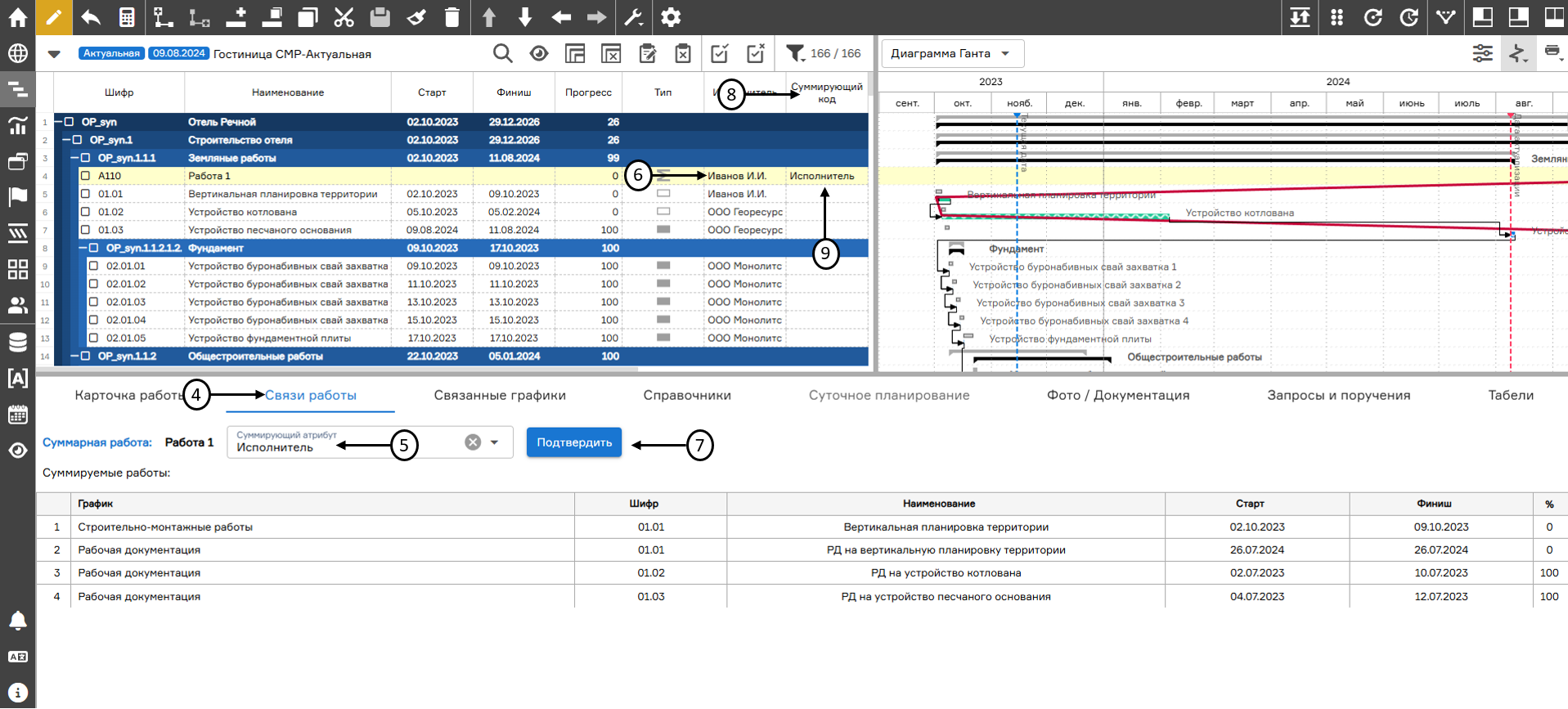The width and height of the screenshot is (1568, 709).
Task: Check the box for row 01.02
Action: [x=85, y=212]
